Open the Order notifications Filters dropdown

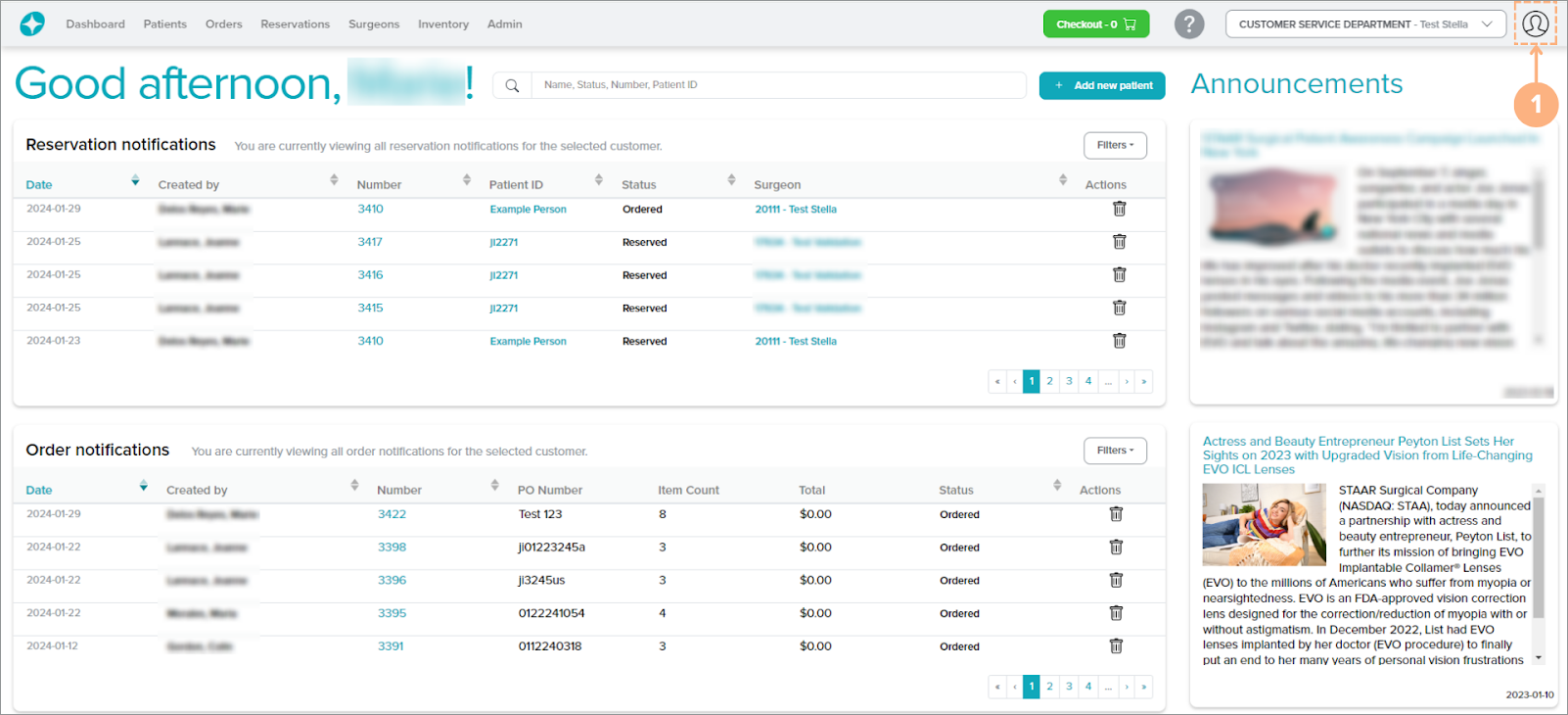(1115, 451)
